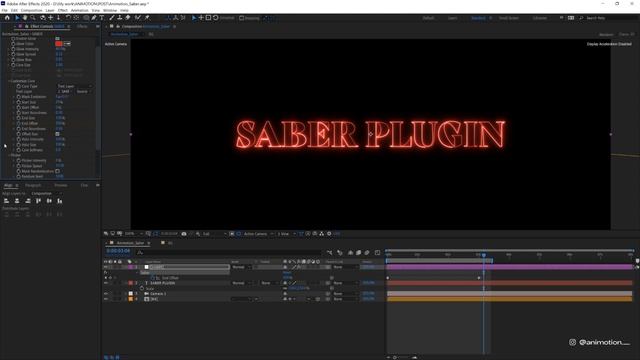Click the Glow Color red swatch
The height and width of the screenshot is (360, 640).
click(x=59, y=44)
